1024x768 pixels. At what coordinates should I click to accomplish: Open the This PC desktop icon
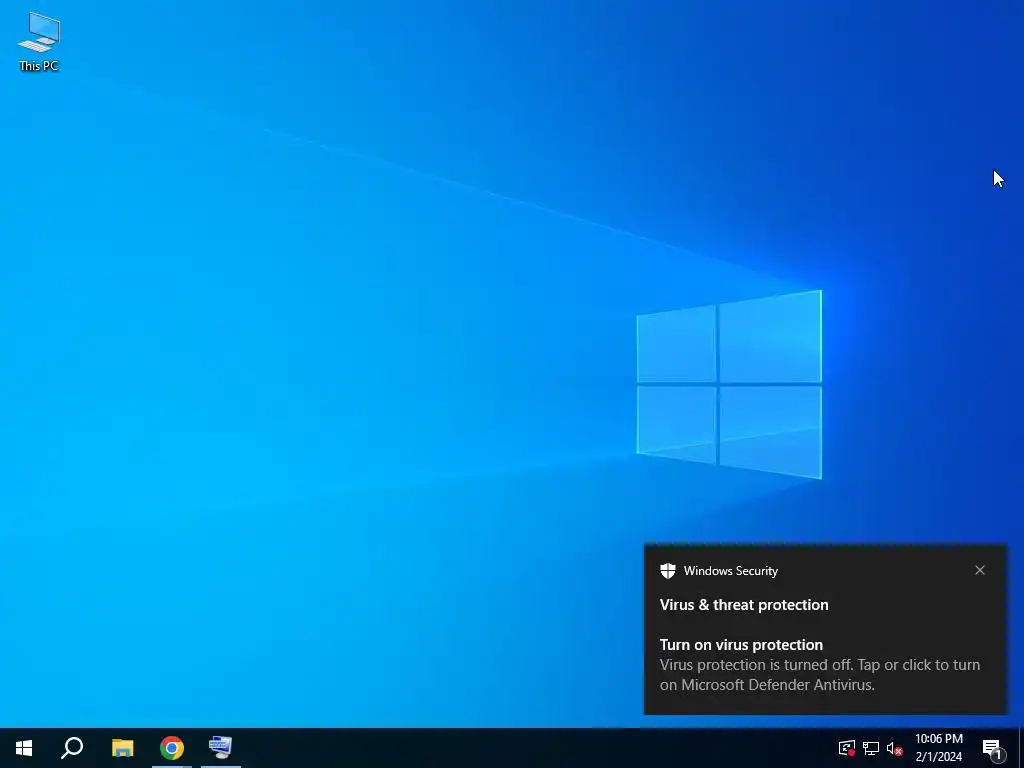pos(39,42)
